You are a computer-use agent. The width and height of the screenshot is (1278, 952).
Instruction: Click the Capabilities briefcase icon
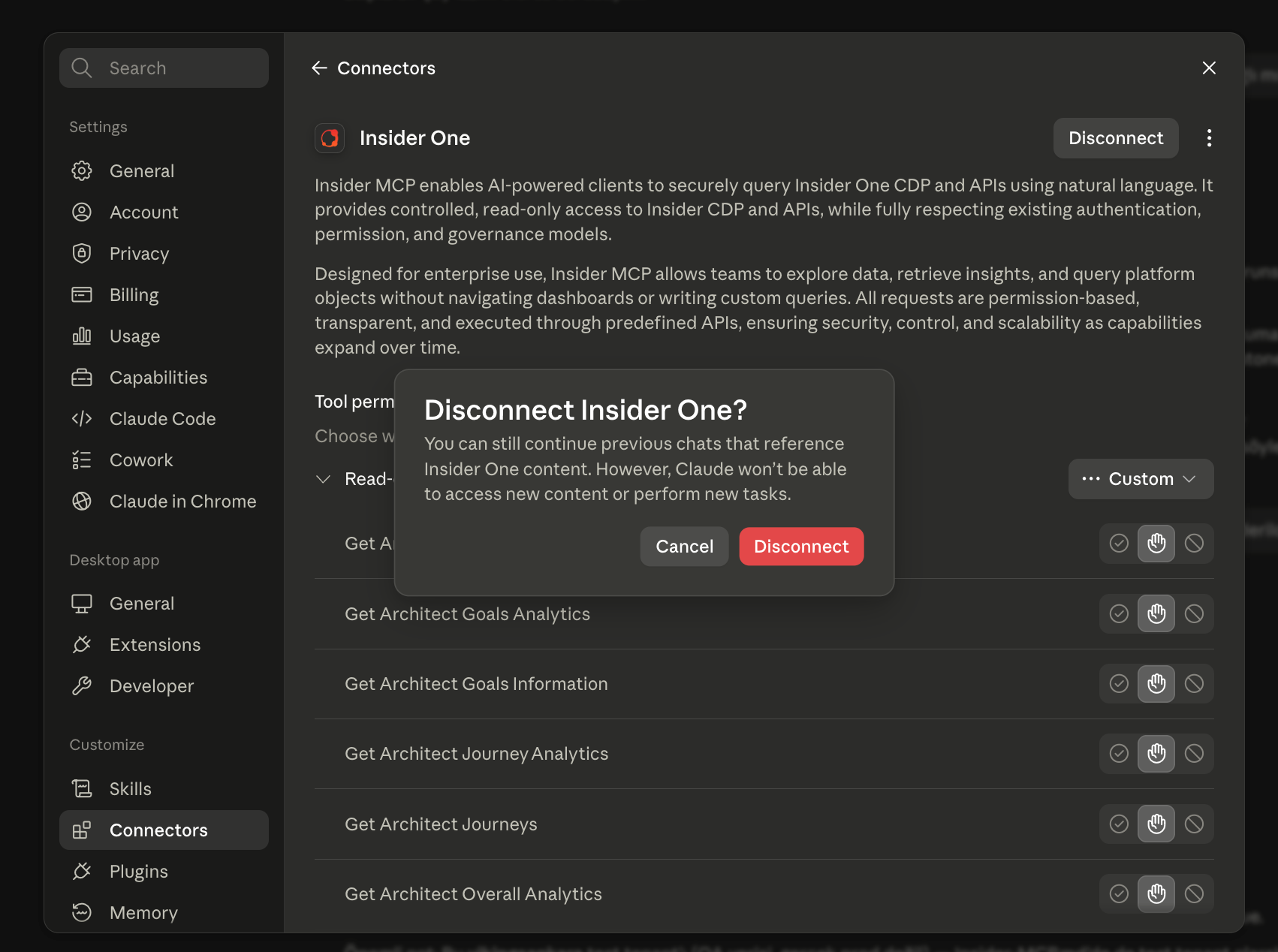[82, 378]
